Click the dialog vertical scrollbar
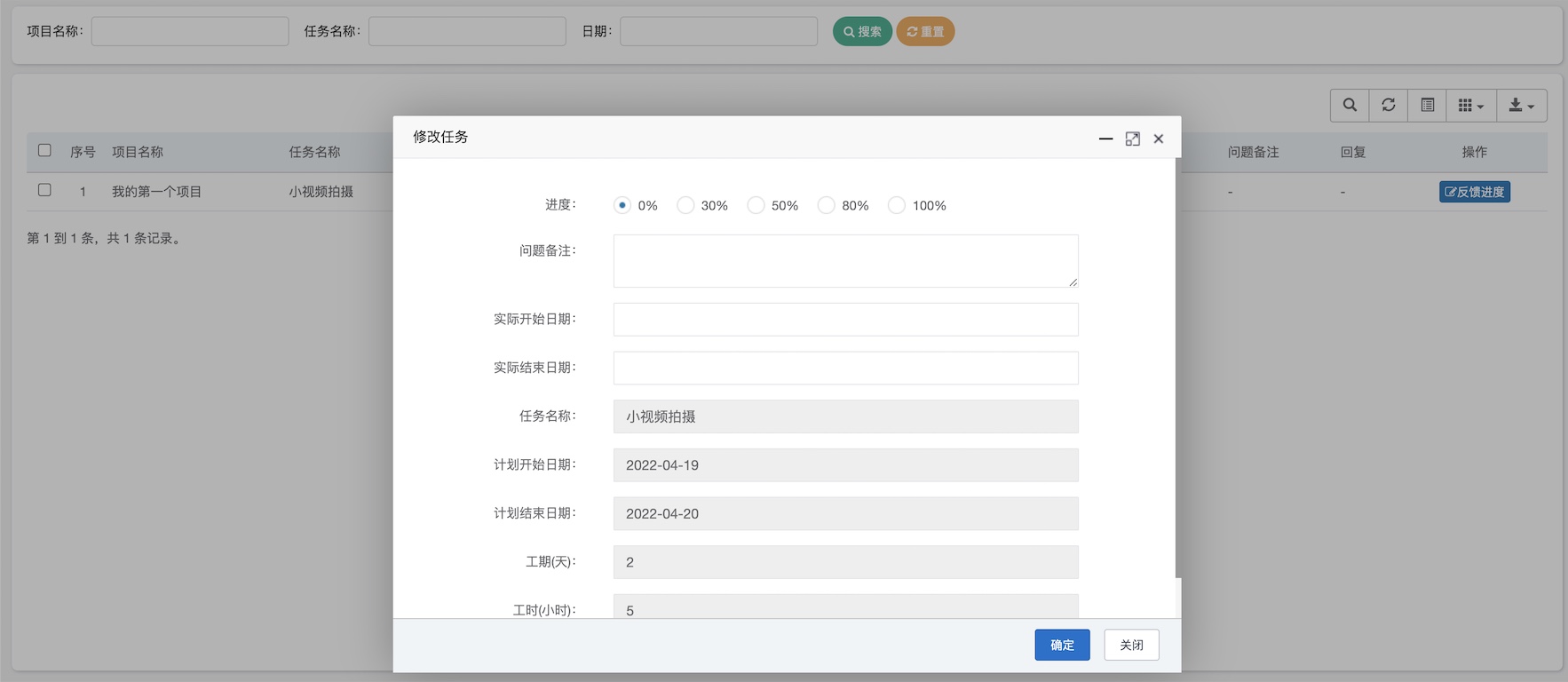The height and width of the screenshot is (682, 1568). coord(1178,369)
